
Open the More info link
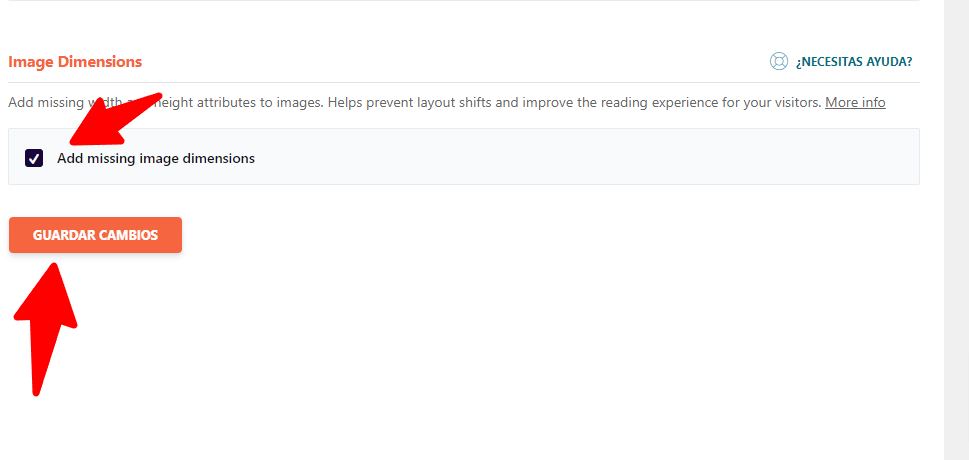(855, 102)
